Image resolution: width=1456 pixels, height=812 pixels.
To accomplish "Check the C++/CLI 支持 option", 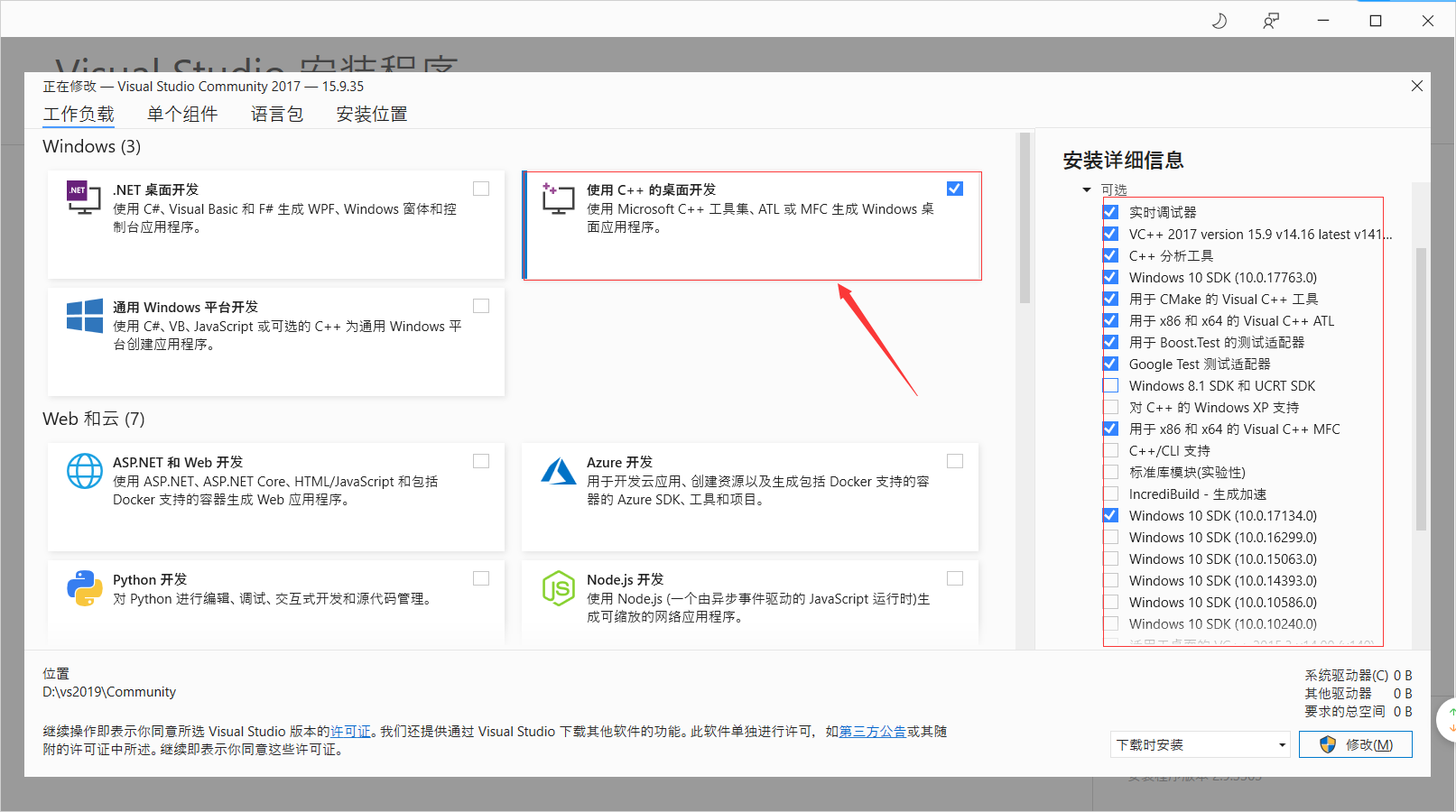I will pyautogui.click(x=1111, y=450).
